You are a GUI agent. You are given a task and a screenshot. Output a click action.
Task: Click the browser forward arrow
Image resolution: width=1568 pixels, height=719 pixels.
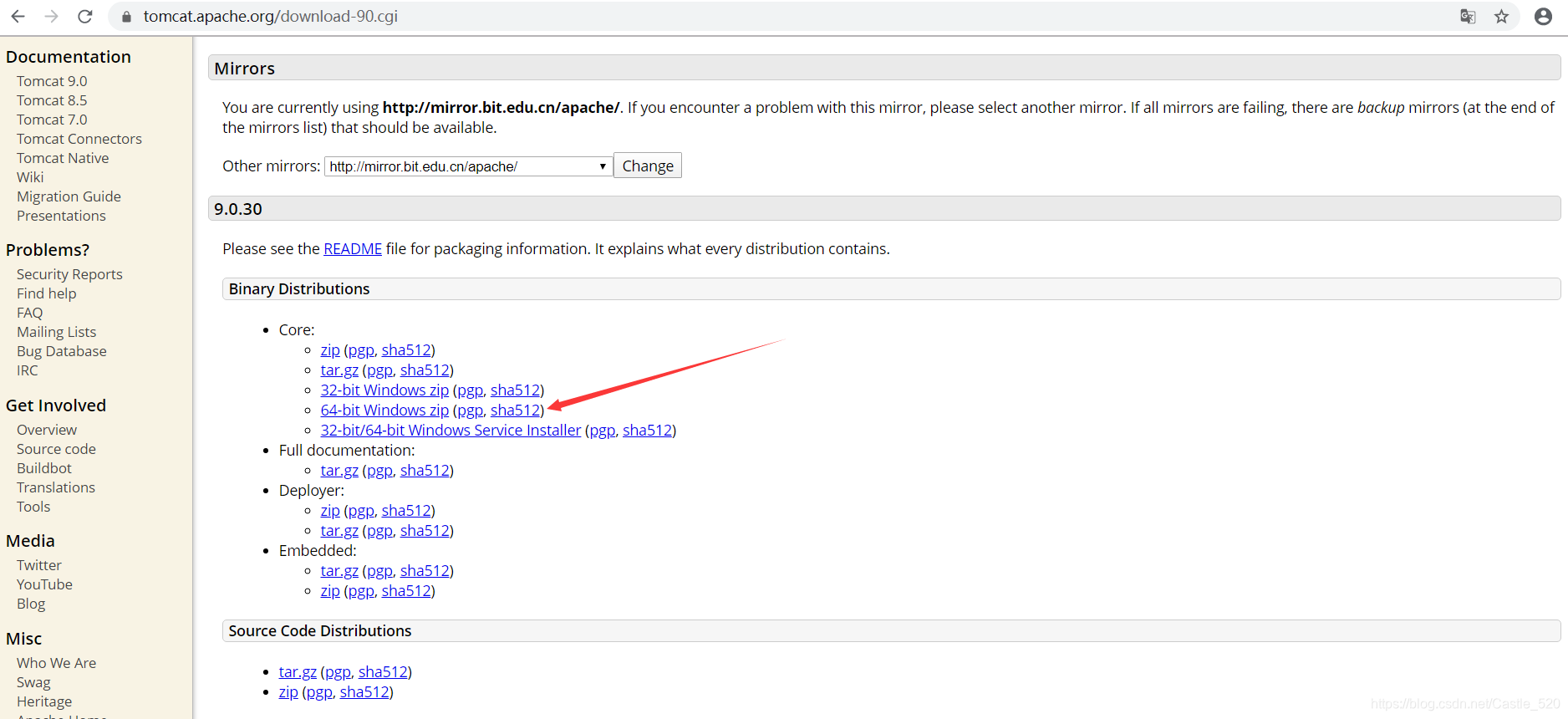51,16
